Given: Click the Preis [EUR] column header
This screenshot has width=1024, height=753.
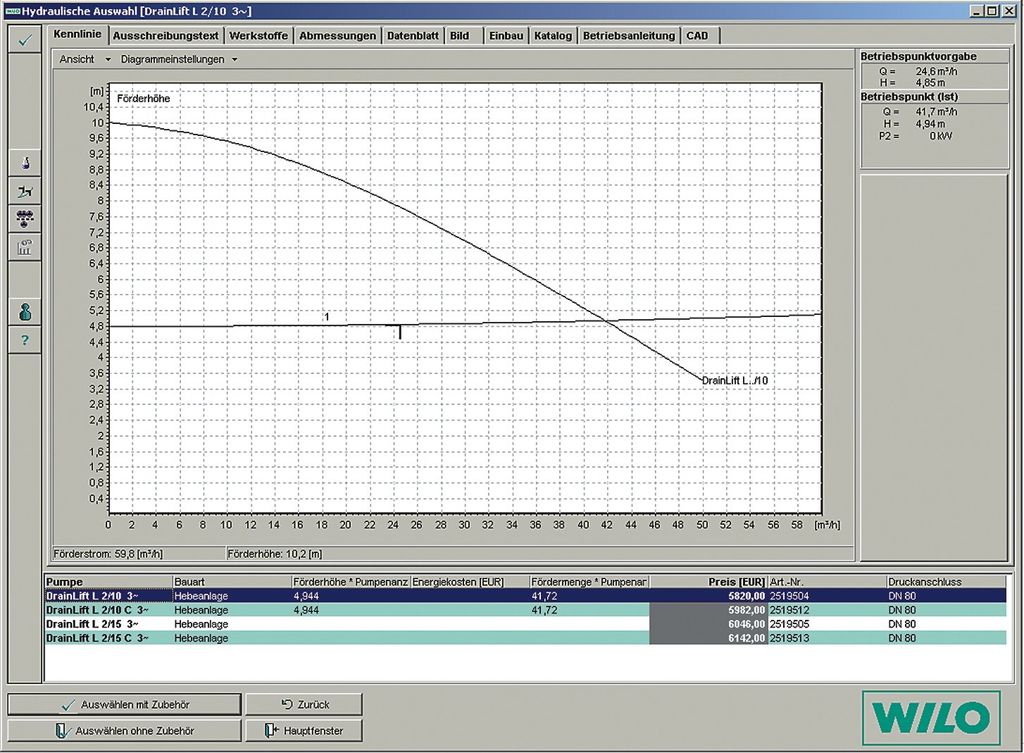Looking at the screenshot, I should coord(708,582).
